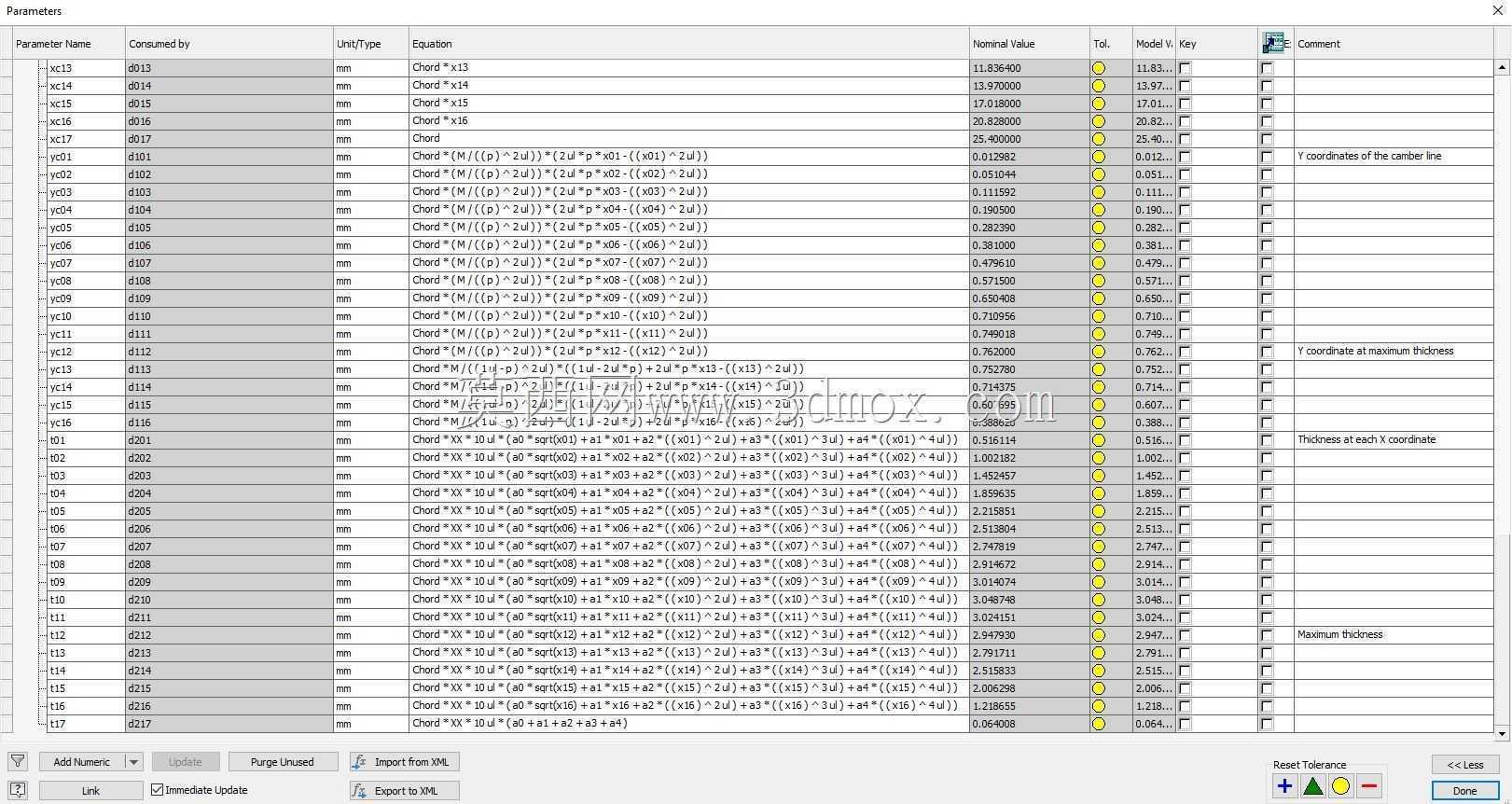Click tolerance circle for t12 row
This screenshot has width=1512, height=804.
(1099, 635)
